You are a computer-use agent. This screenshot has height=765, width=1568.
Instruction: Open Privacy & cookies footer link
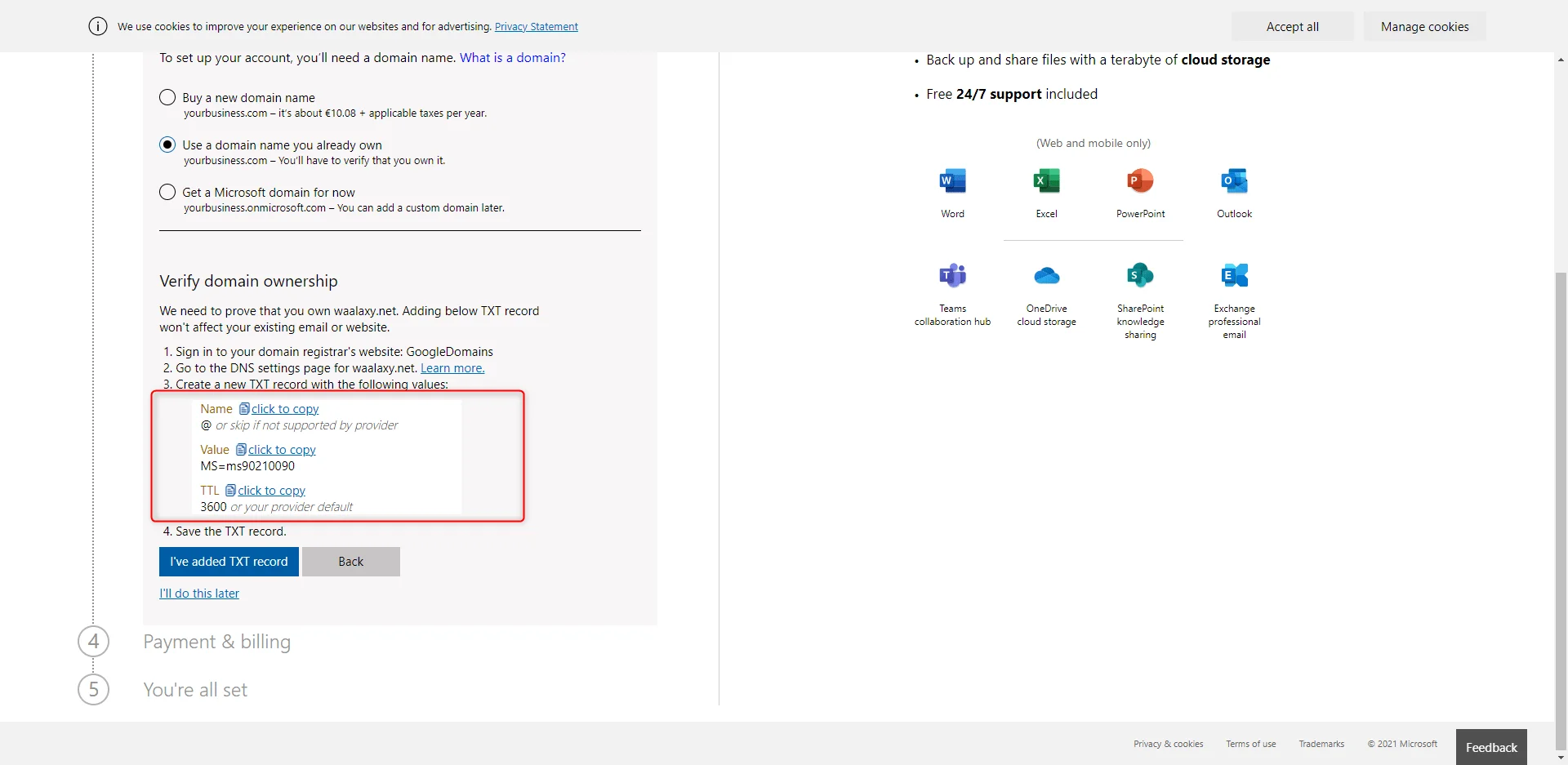(x=1169, y=744)
